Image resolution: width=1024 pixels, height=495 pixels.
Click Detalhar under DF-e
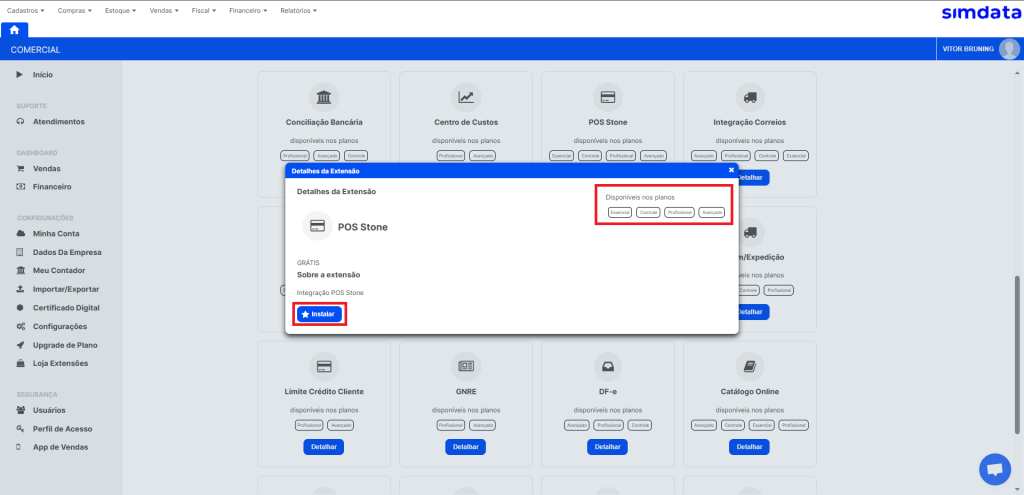[607, 447]
